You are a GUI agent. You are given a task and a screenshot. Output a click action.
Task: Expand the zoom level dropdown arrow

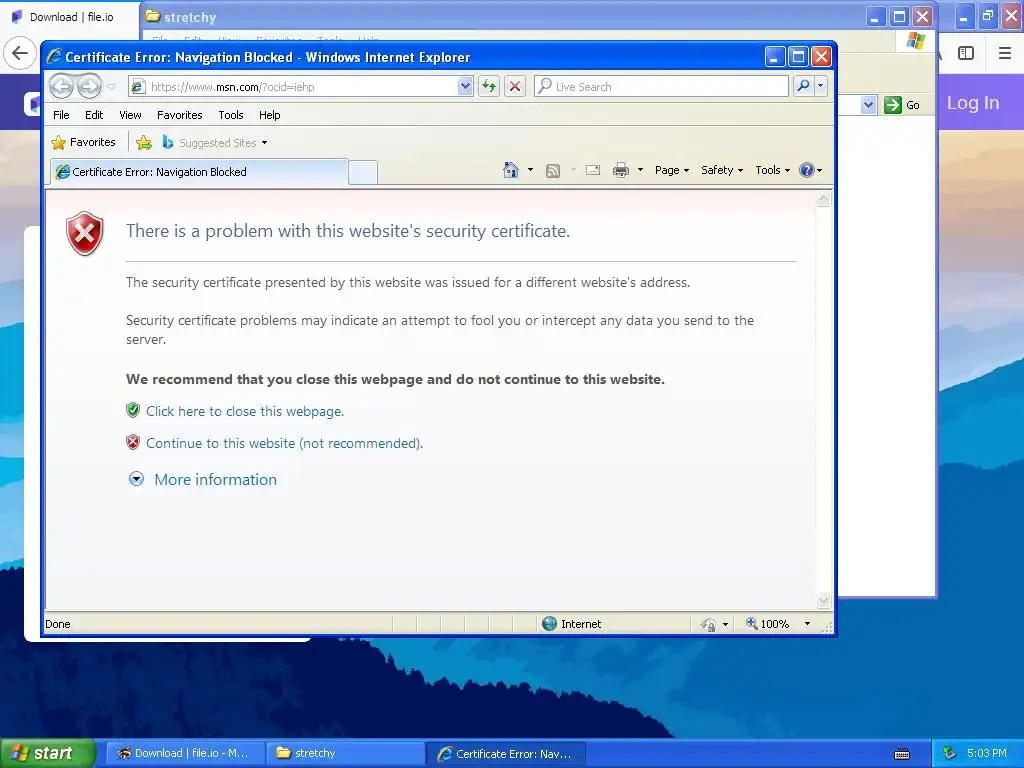807,624
